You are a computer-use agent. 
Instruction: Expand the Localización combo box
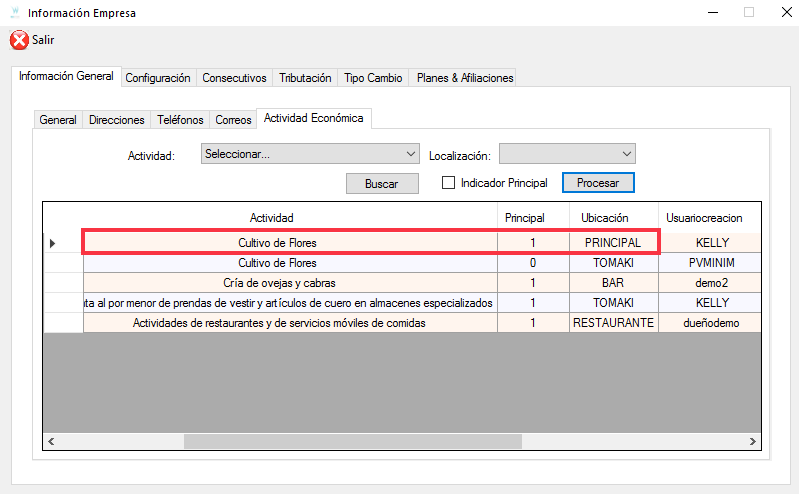click(x=567, y=154)
